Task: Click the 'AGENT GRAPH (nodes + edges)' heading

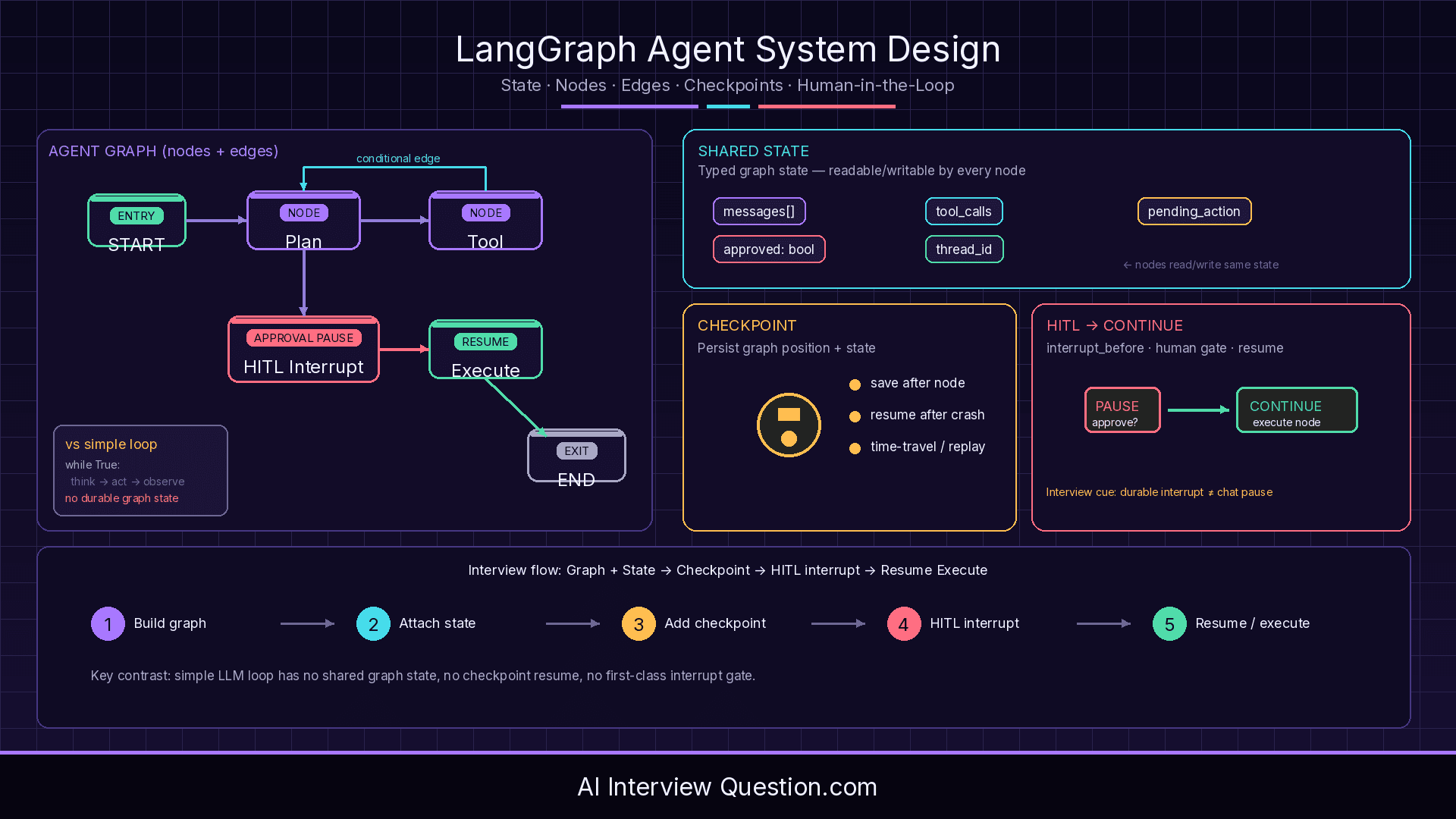Action: (164, 152)
